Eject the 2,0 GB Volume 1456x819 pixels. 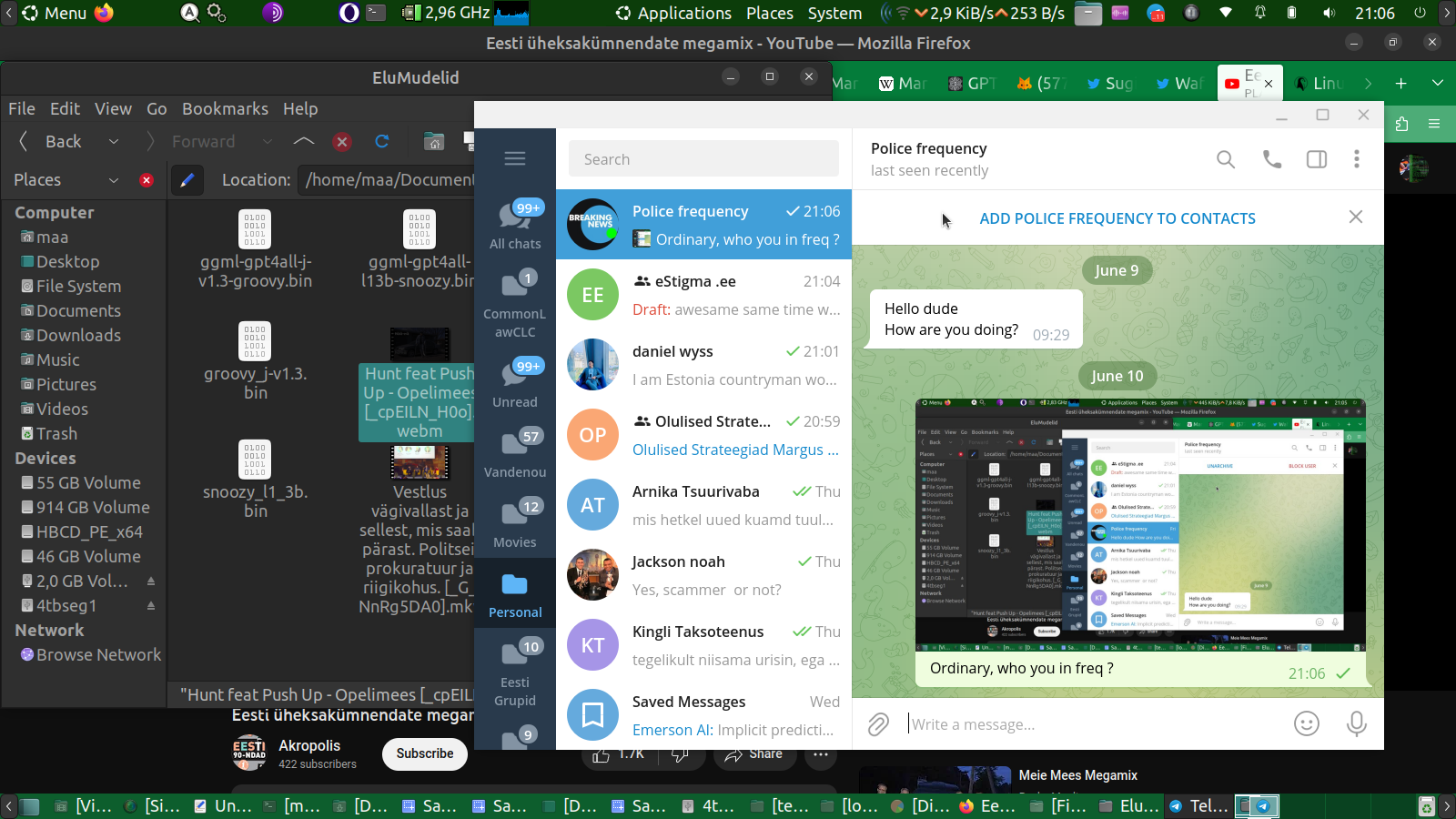(151, 581)
